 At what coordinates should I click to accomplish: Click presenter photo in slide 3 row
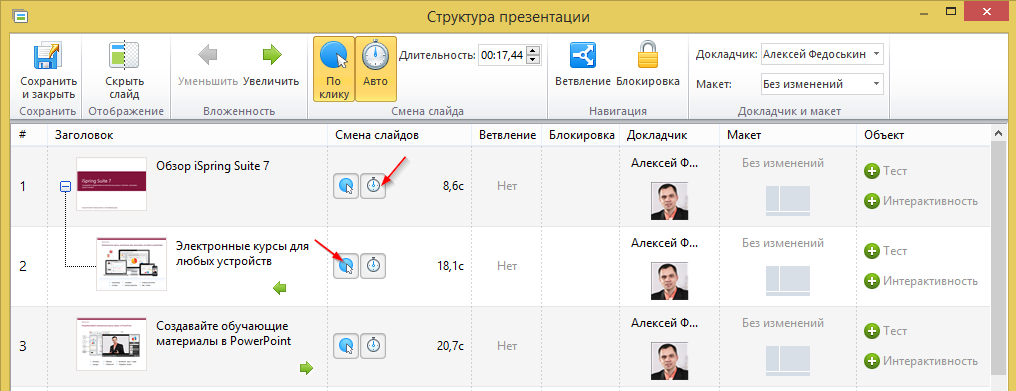tap(669, 361)
